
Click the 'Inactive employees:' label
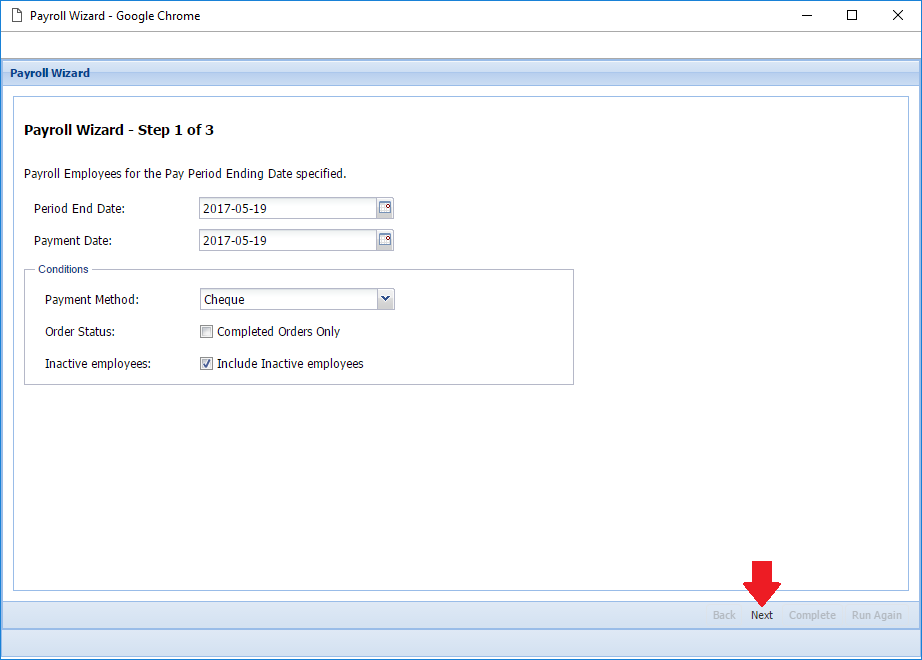click(x=98, y=364)
